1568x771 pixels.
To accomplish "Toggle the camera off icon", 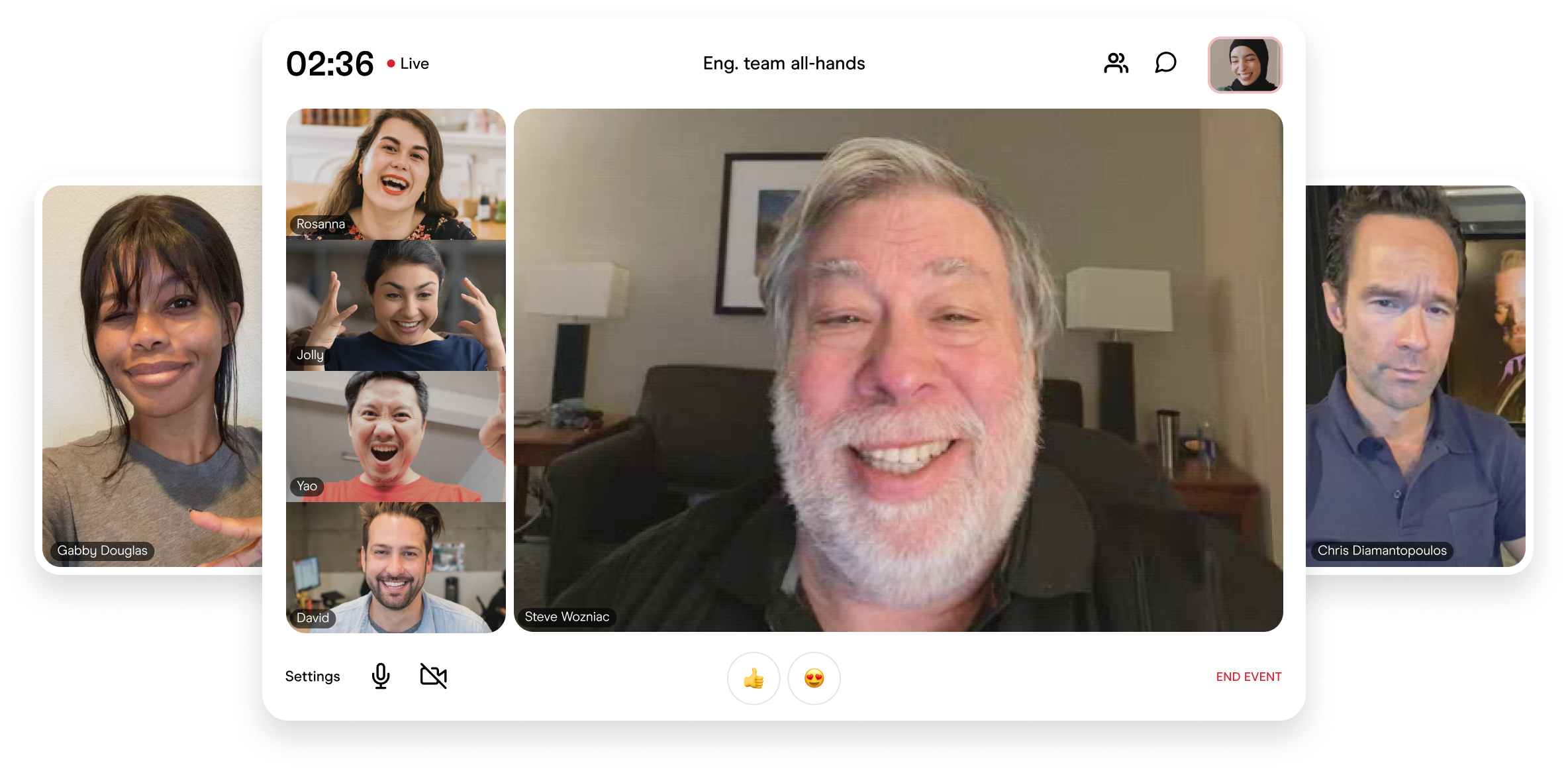I will point(434,676).
